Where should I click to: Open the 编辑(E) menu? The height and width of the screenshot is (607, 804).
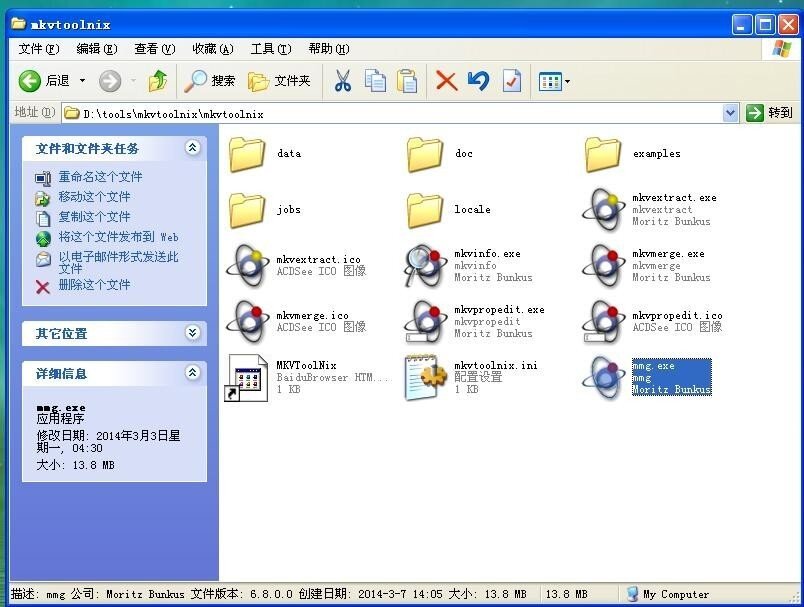pos(96,49)
